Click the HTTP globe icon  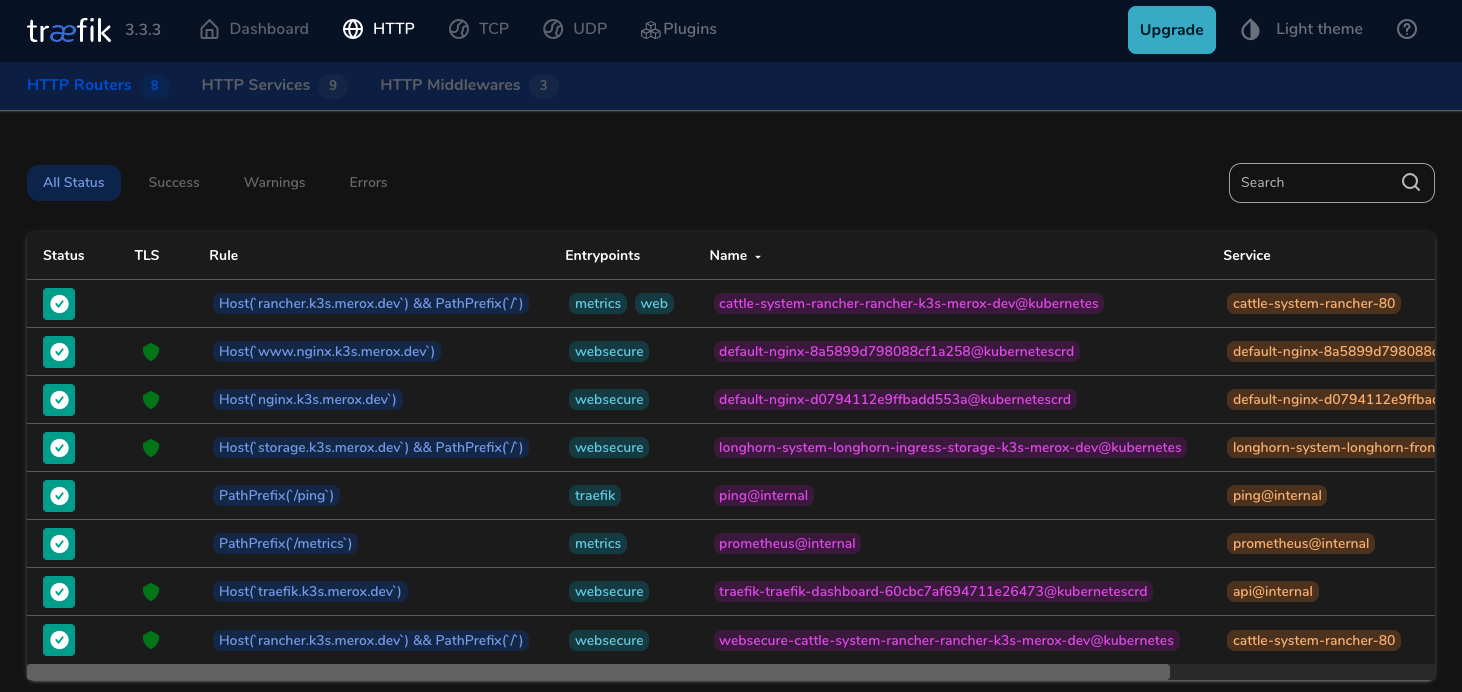tap(353, 29)
